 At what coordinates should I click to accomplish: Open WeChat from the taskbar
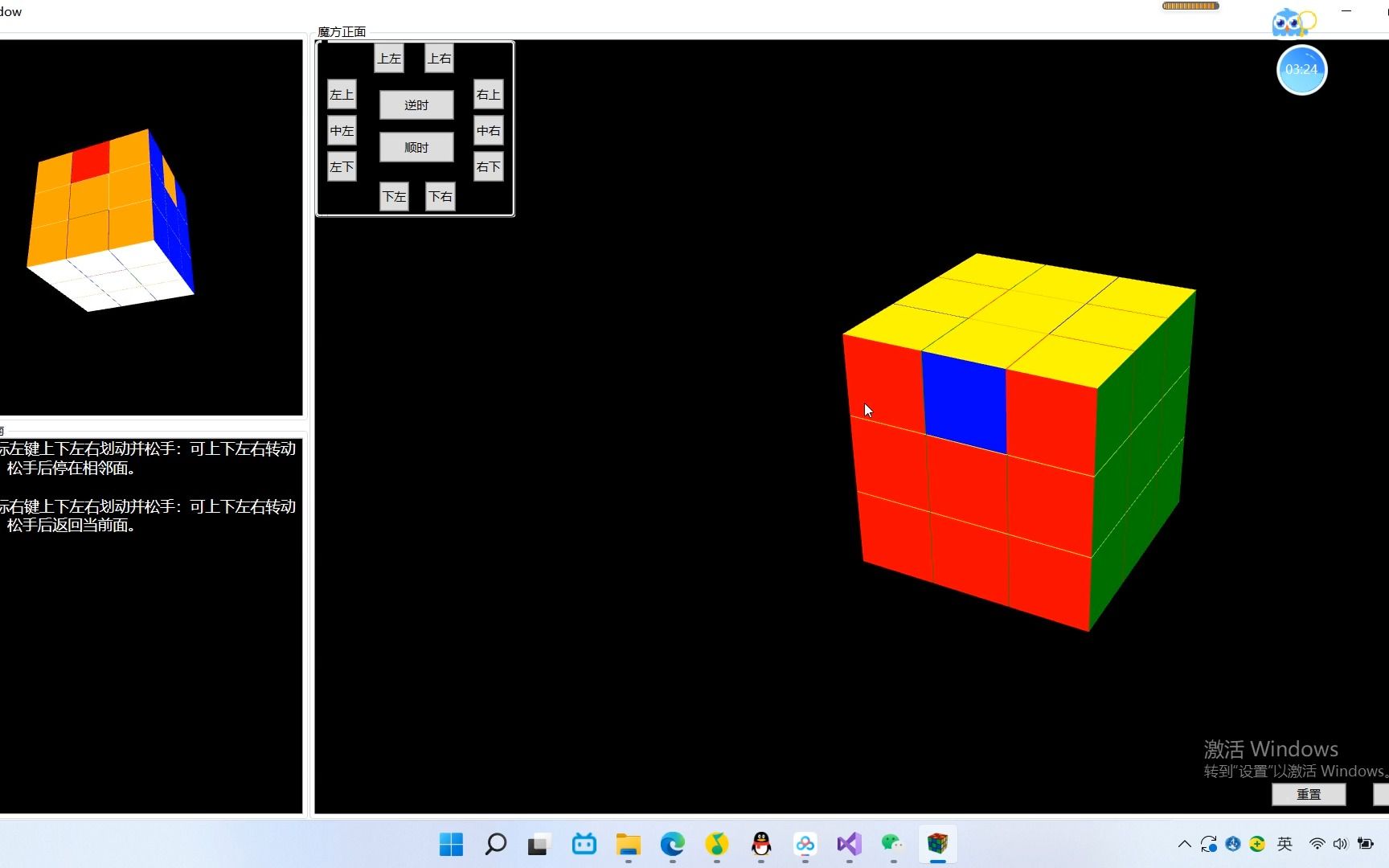tap(892, 845)
